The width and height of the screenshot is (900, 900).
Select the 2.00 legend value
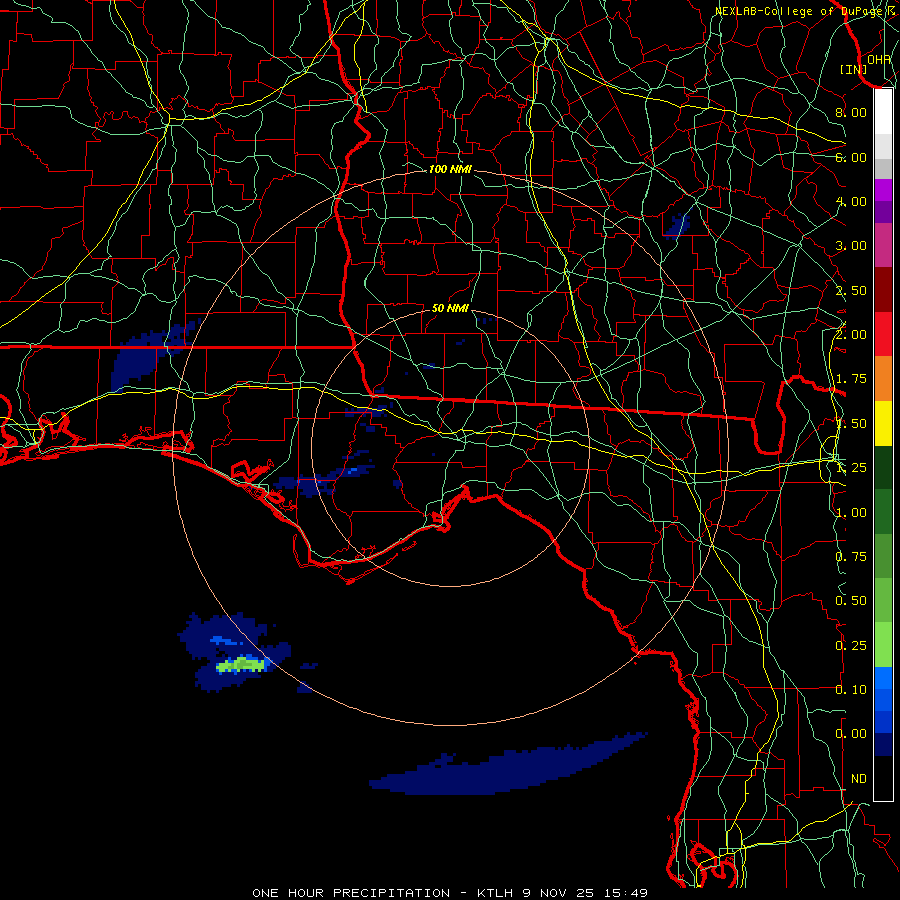(x=851, y=335)
